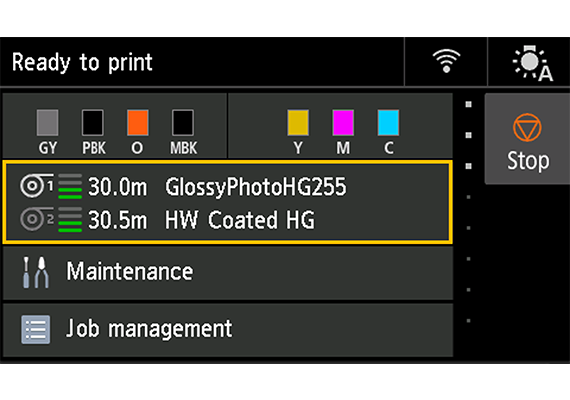
Task: Tap the Job management list icon
Action: (36, 329)
